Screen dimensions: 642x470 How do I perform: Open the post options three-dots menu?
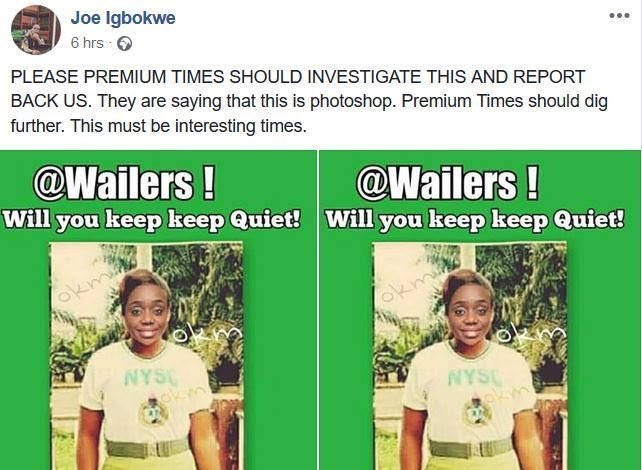click(619, 16)
